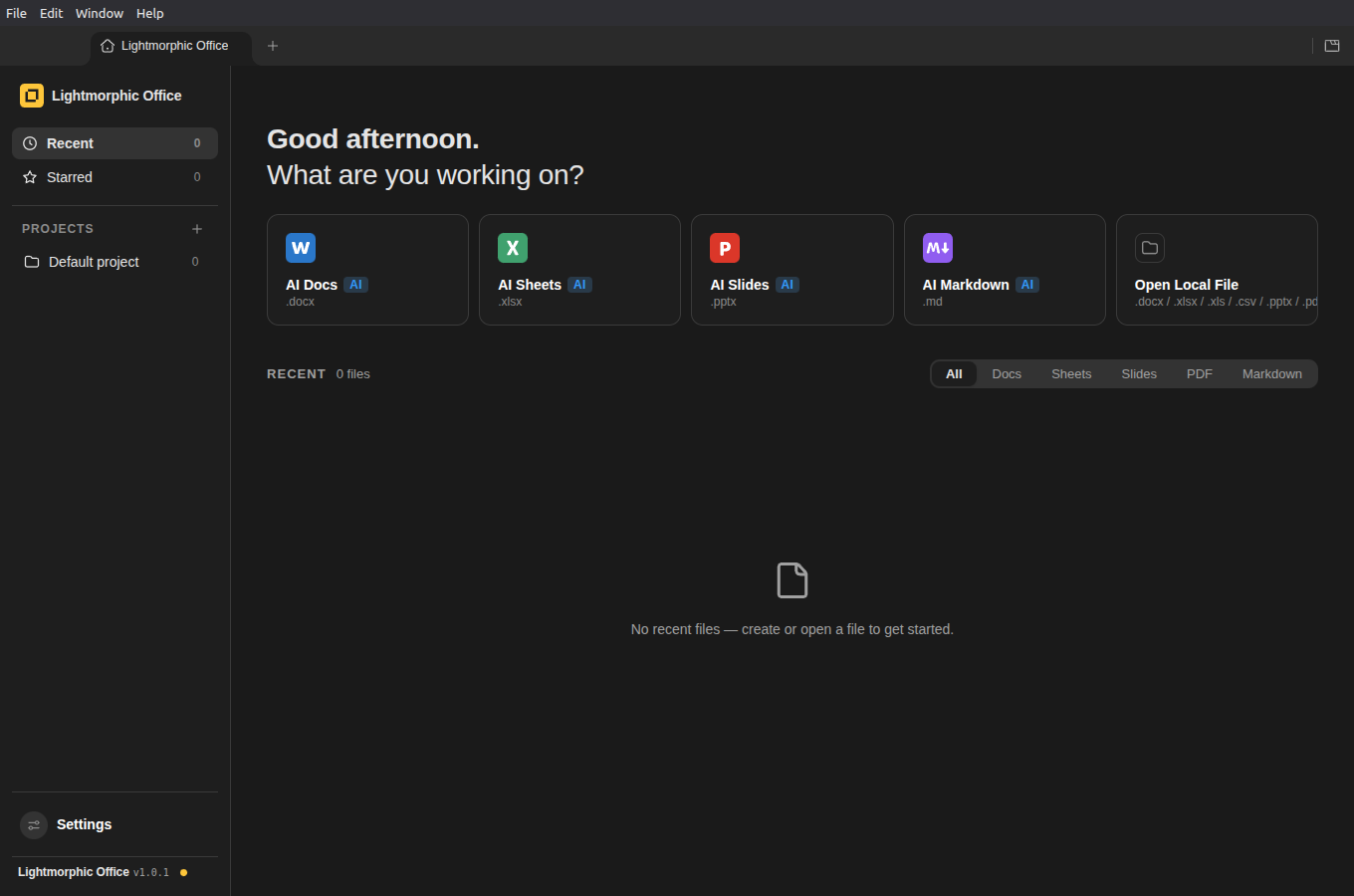1354x896 pixels.
Task: Click the Default project folder icon
Action: [x=32, y=262]
